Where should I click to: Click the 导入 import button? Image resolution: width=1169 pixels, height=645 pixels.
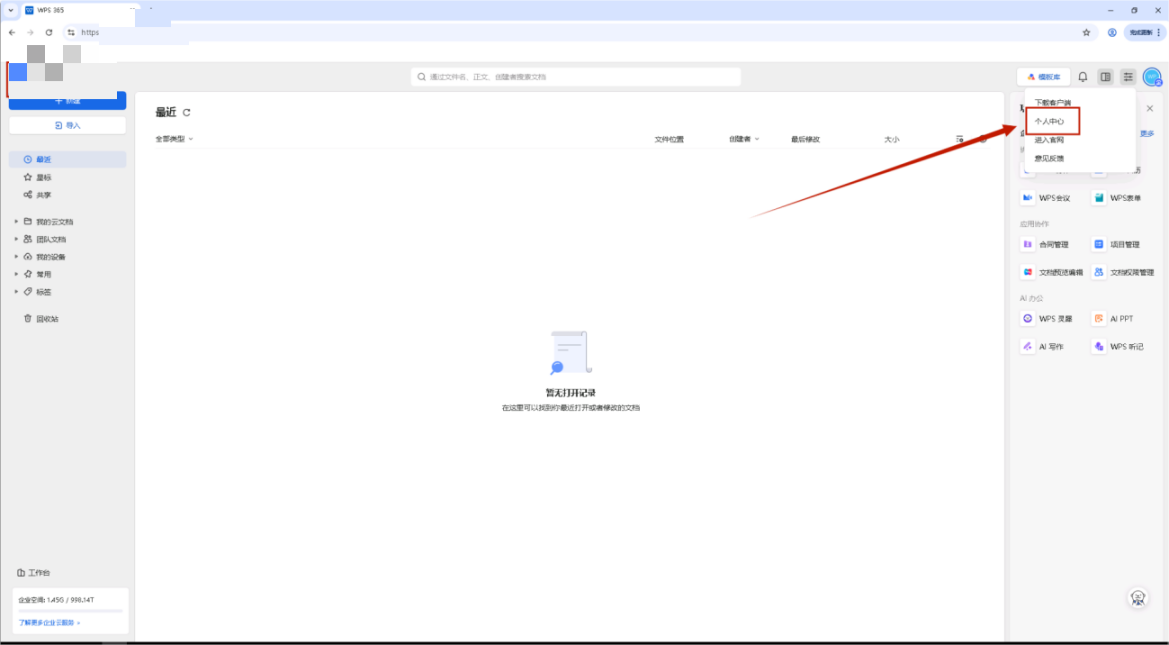tap(67, 125)
